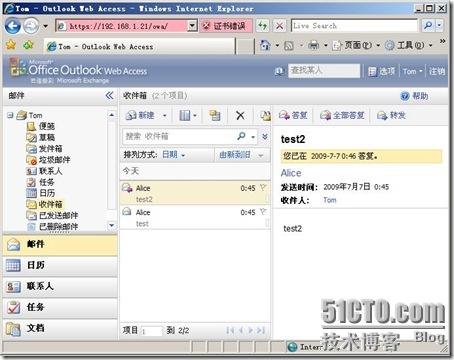Run Live Search with the magnifier icon
The image size is (454, 360).
[x=428, y=25]
